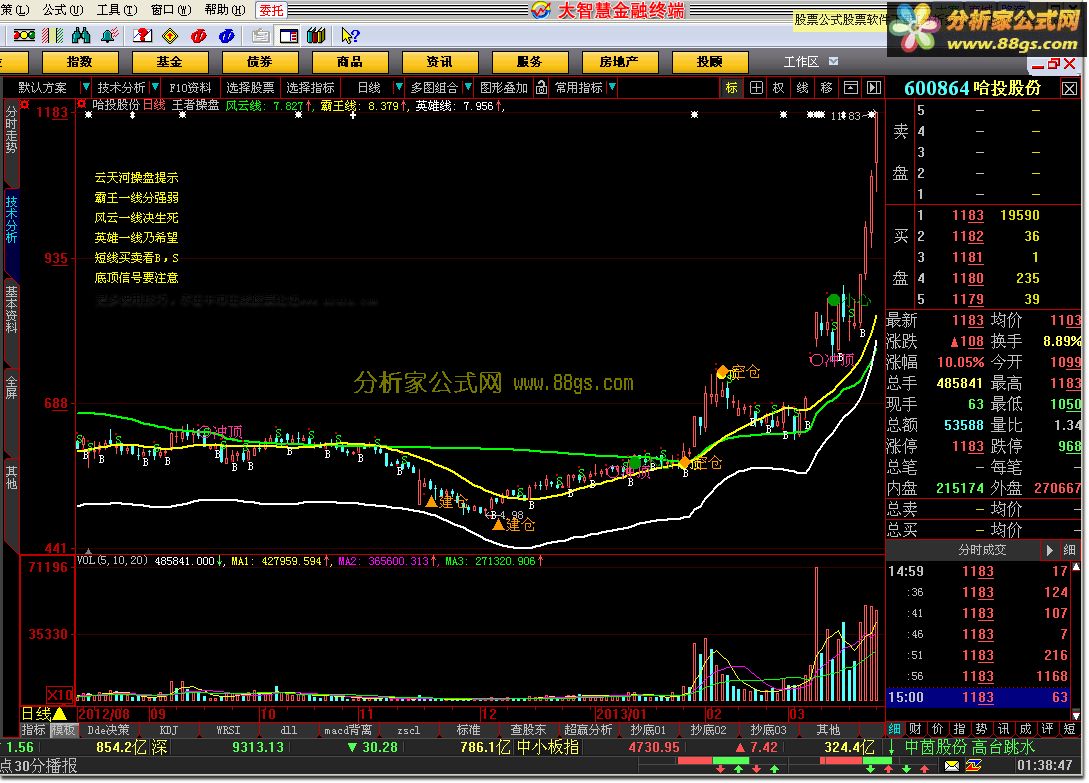Select the KDJ indicator tab

tap(169, 730)
